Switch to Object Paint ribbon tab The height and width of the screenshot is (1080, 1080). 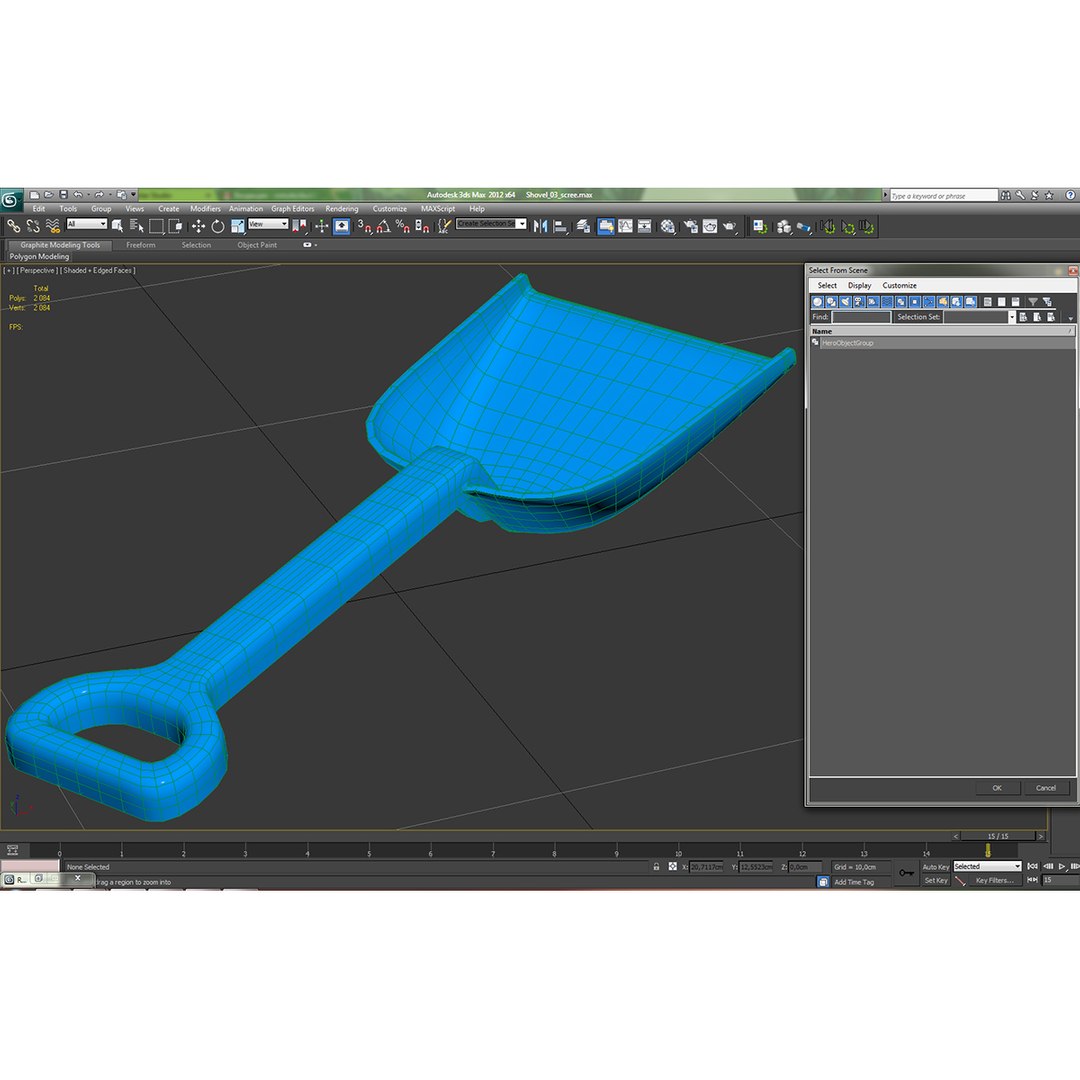pyautogui.click(x=257, y=245)
